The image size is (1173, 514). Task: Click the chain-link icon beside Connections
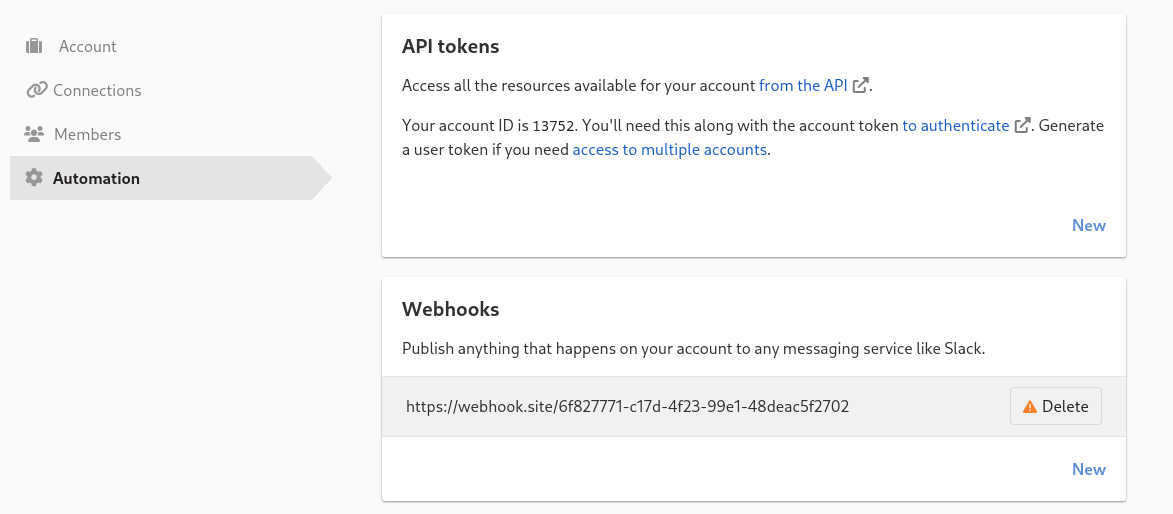[x=36, y=90]
